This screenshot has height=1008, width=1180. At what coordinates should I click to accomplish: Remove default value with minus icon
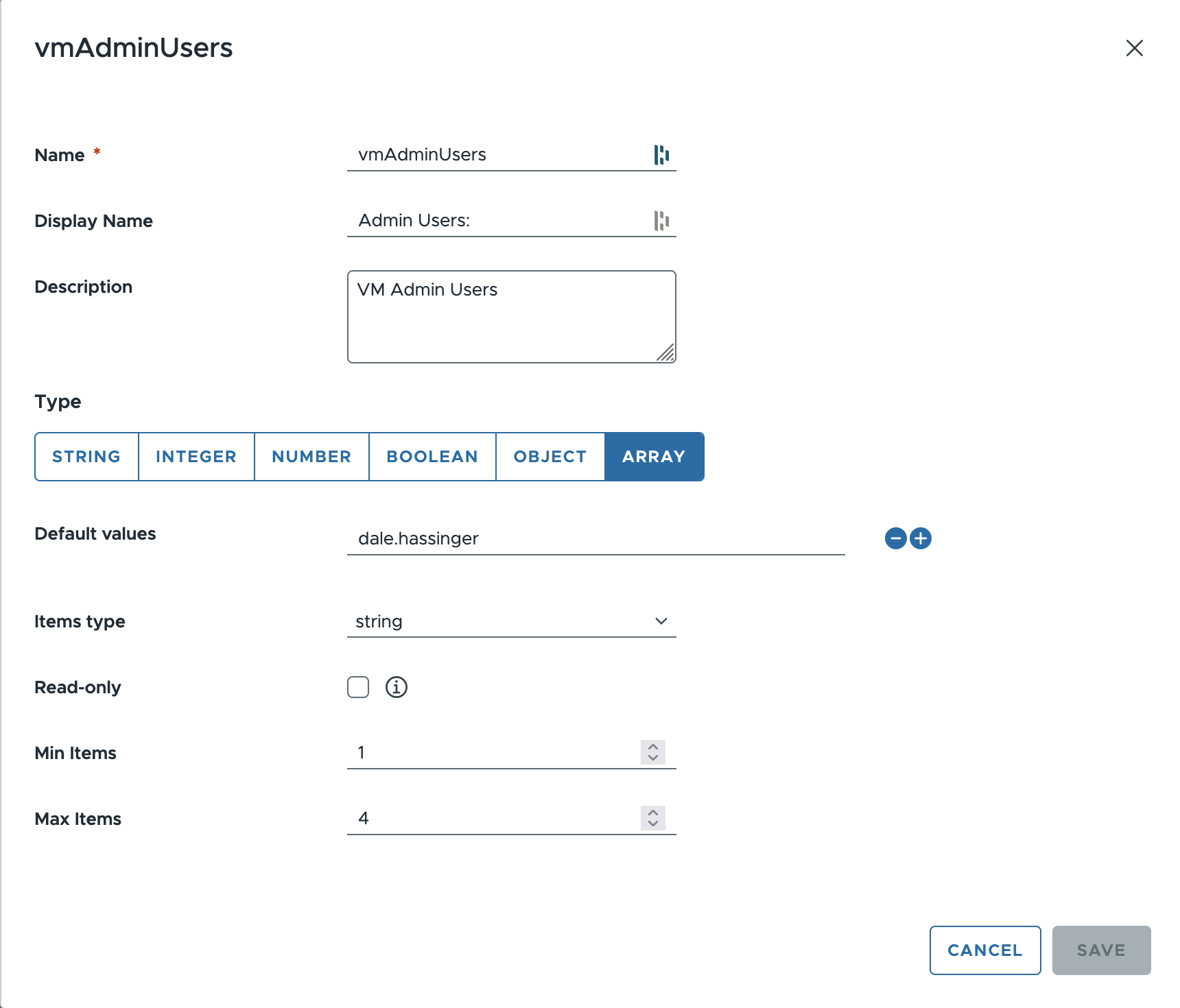coord(895,538)
